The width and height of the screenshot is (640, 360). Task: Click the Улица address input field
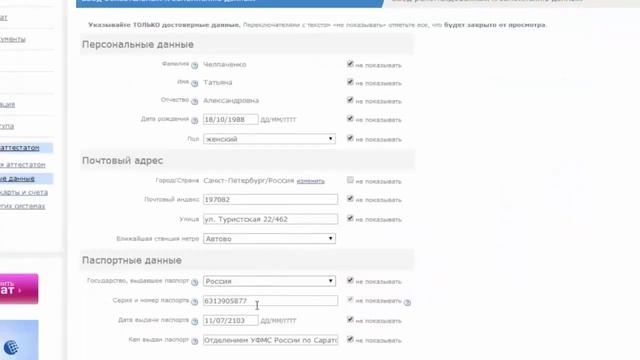tap(271, 219)
